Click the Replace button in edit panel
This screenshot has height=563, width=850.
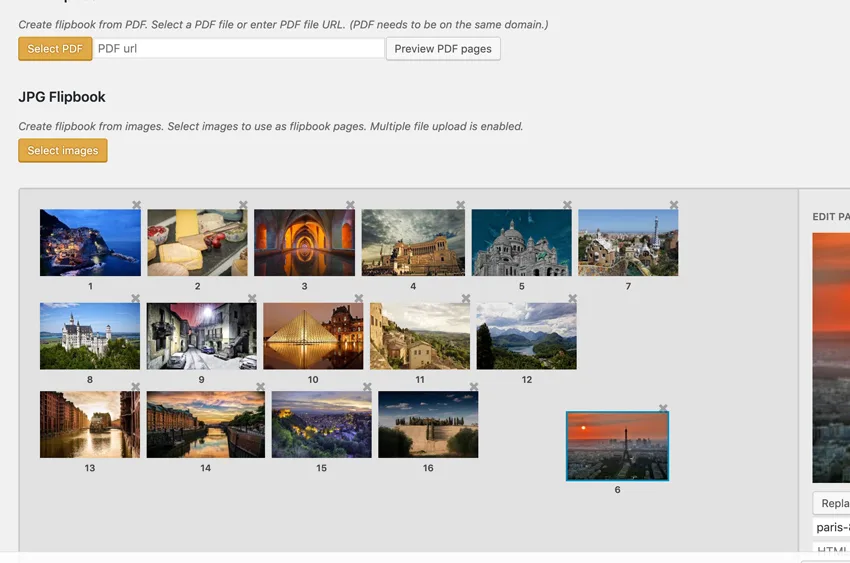(x=832, y=503)
